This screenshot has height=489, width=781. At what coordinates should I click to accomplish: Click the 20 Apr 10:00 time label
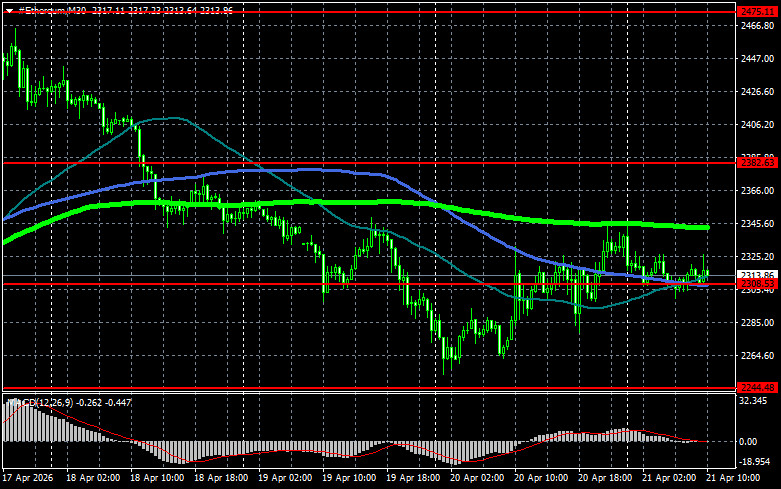pos(541,478)
